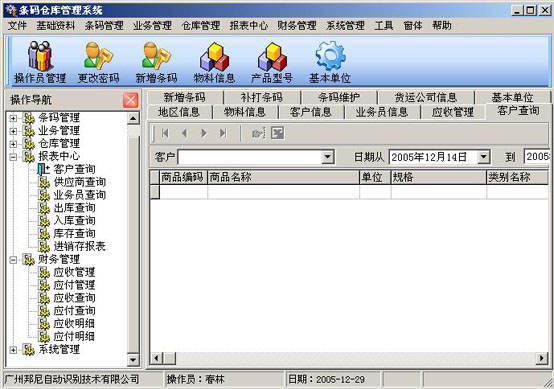
Task: Collapse the 财务管理 tree node
Action: pyautogui.click(x=13, y=260)
